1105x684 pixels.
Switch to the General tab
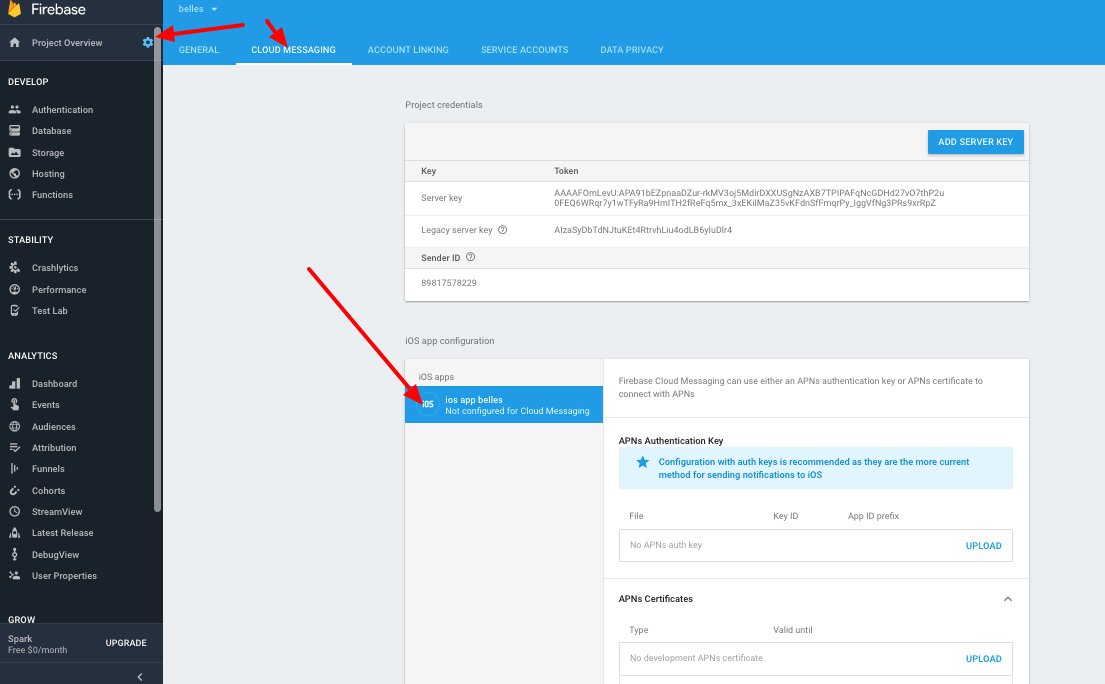tap(199, 50)
